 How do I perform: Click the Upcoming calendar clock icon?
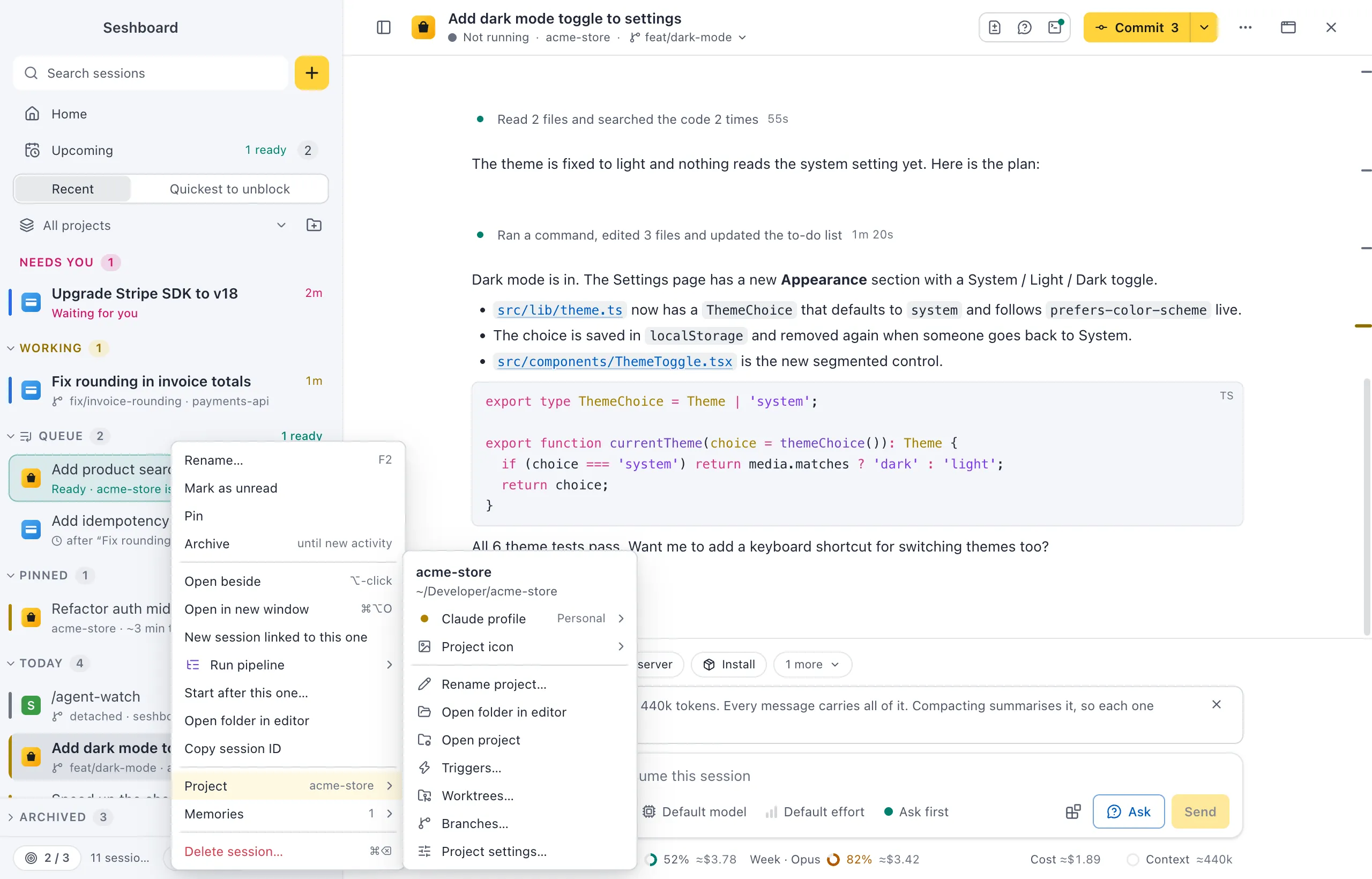point(32,150)
